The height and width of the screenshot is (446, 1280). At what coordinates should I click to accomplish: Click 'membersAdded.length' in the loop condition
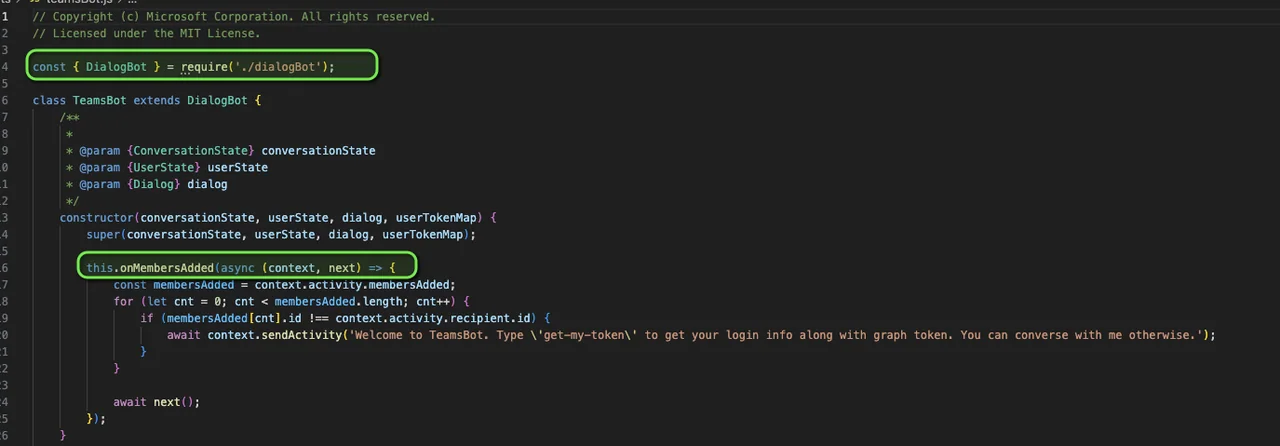pos(338,301)
